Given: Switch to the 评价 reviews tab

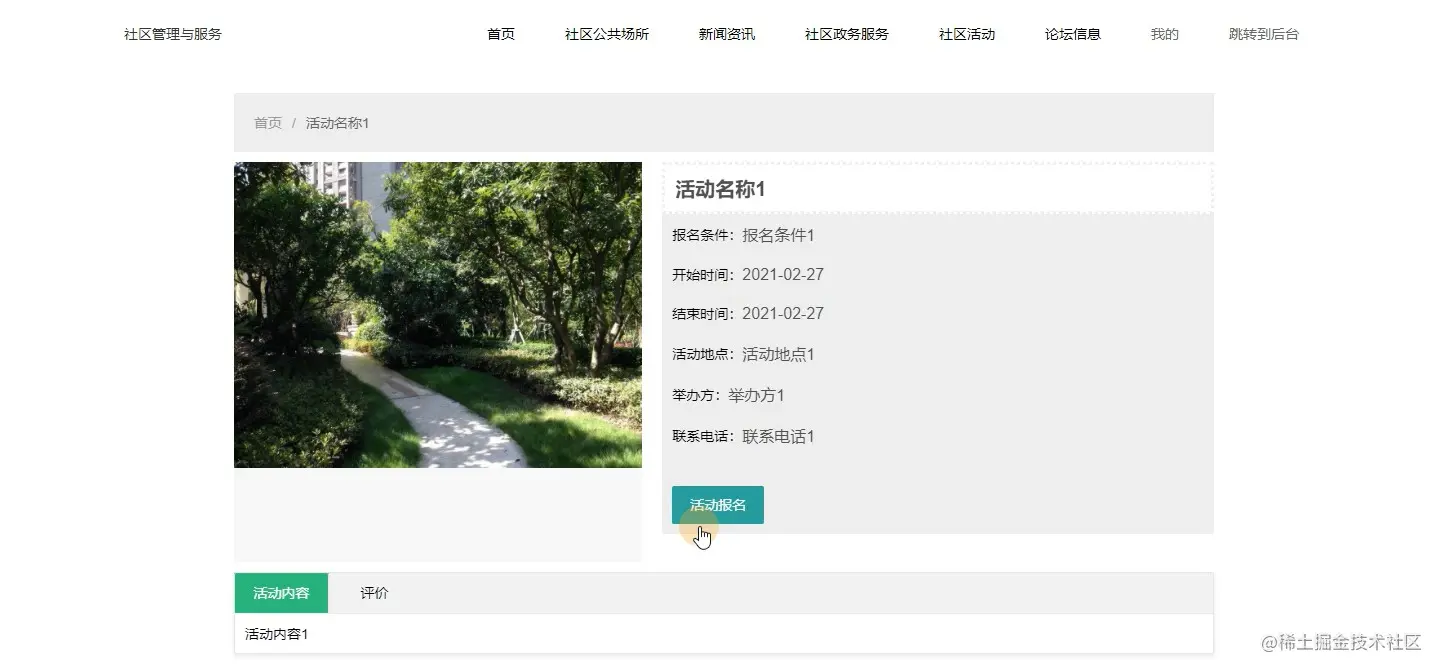Looking at the screenshot, I should pyautogui.click(x=374, y=592).
